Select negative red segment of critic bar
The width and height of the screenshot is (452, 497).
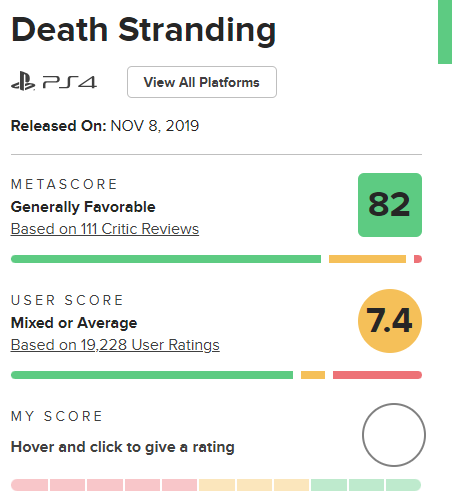(418, 259)
